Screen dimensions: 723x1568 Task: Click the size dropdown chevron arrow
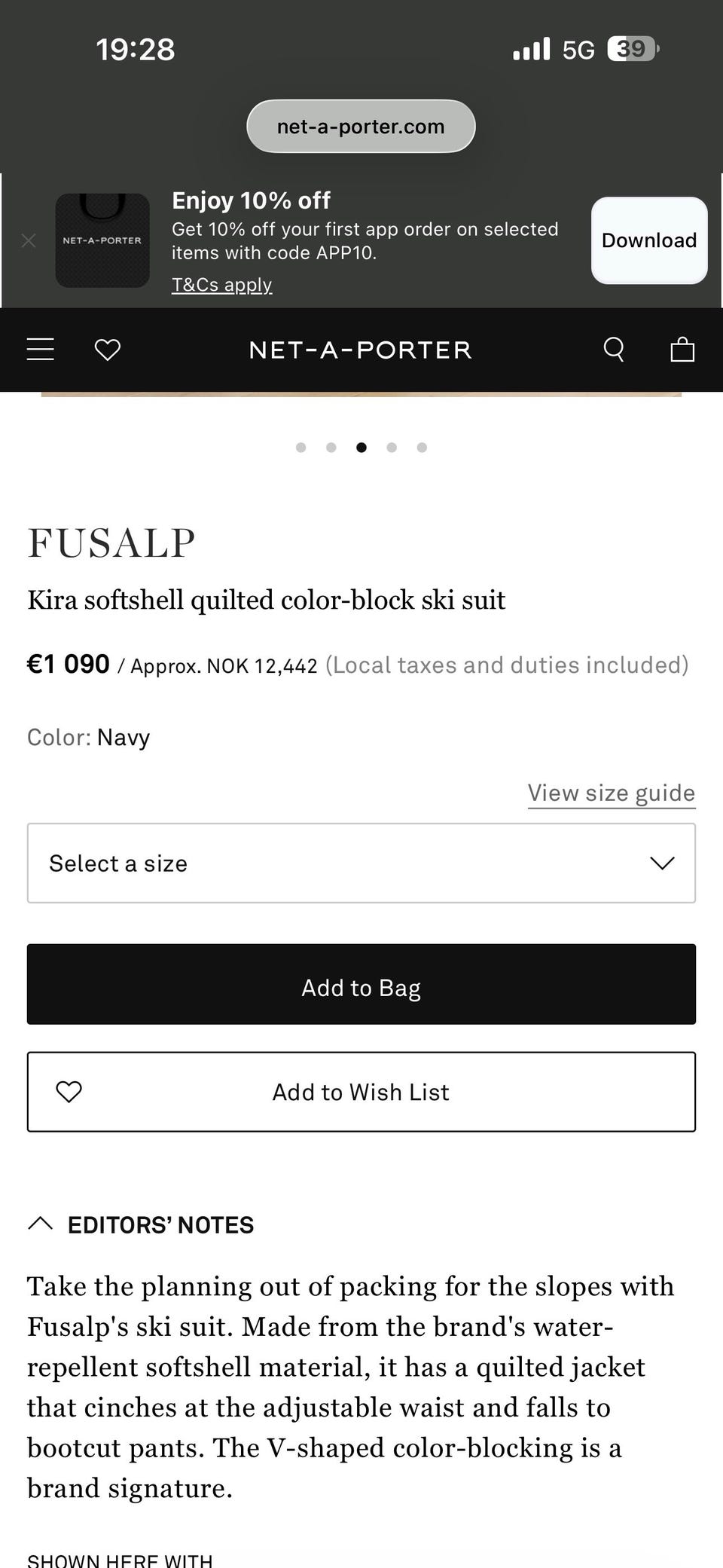[x=662, y=863]
